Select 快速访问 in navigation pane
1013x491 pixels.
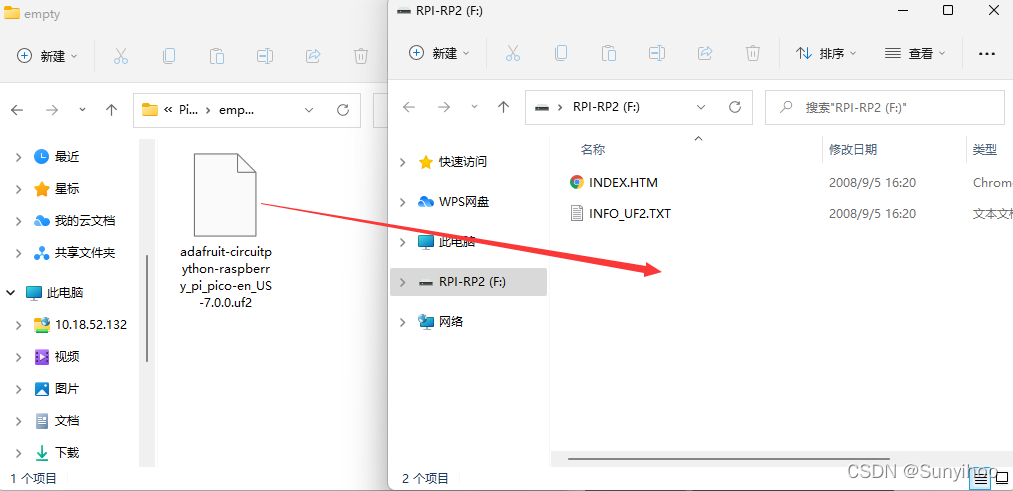[463, 162]
